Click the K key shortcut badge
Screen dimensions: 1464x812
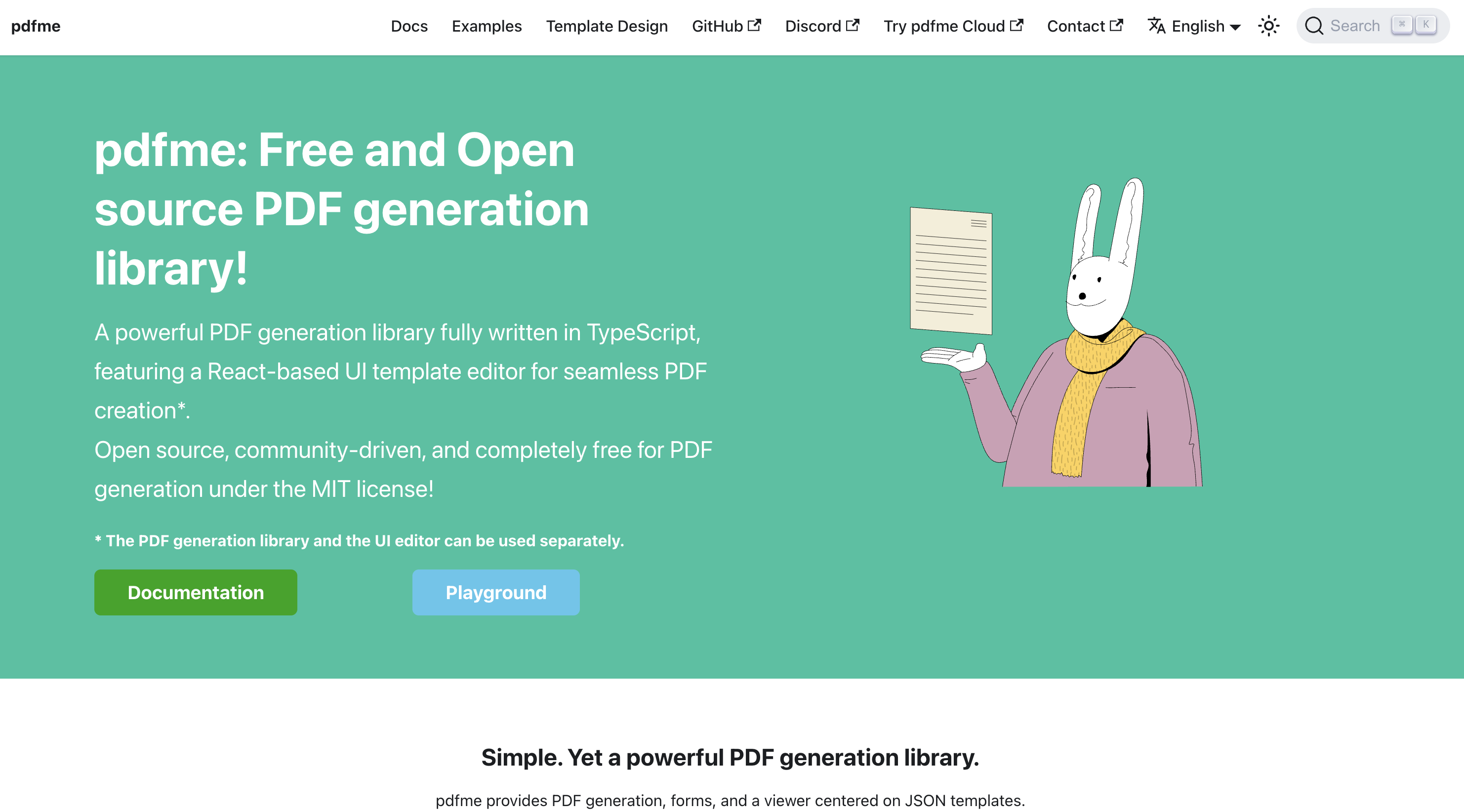(1426, 25)
